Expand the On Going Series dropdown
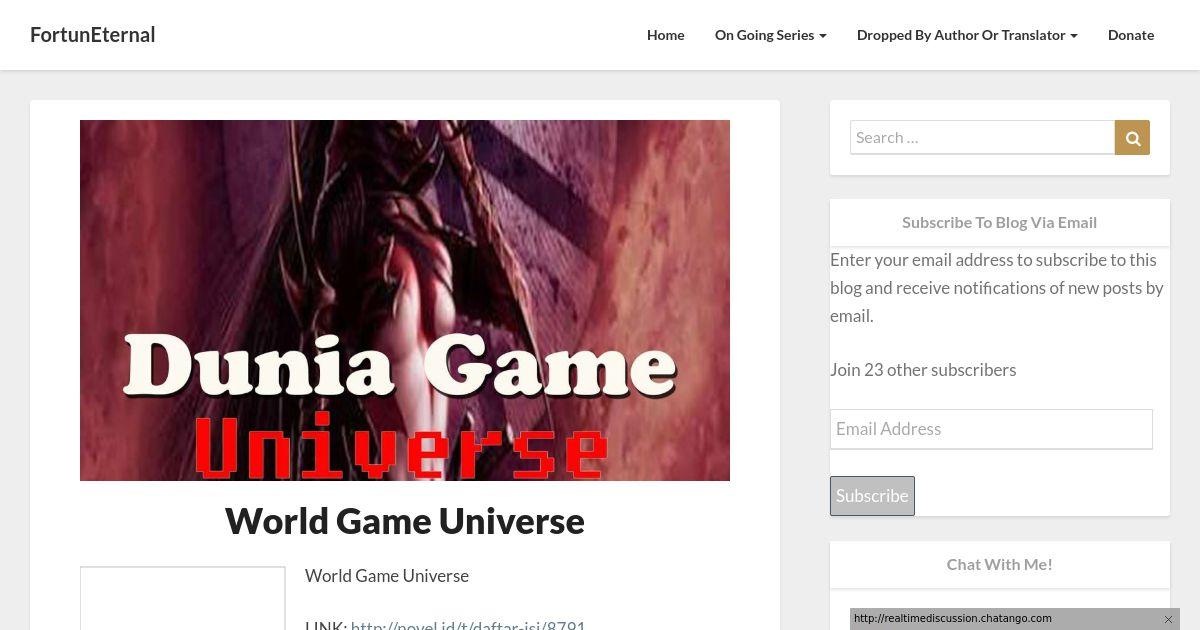This screenshot has width=1200, height=630. pos(771,35)
